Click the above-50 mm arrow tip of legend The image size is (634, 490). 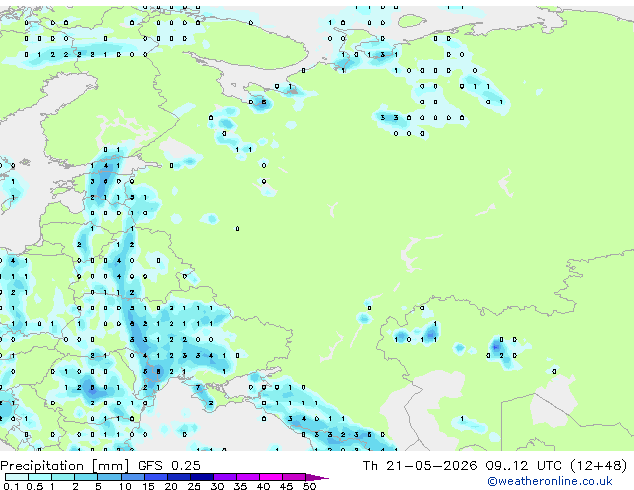click(317, 477)
